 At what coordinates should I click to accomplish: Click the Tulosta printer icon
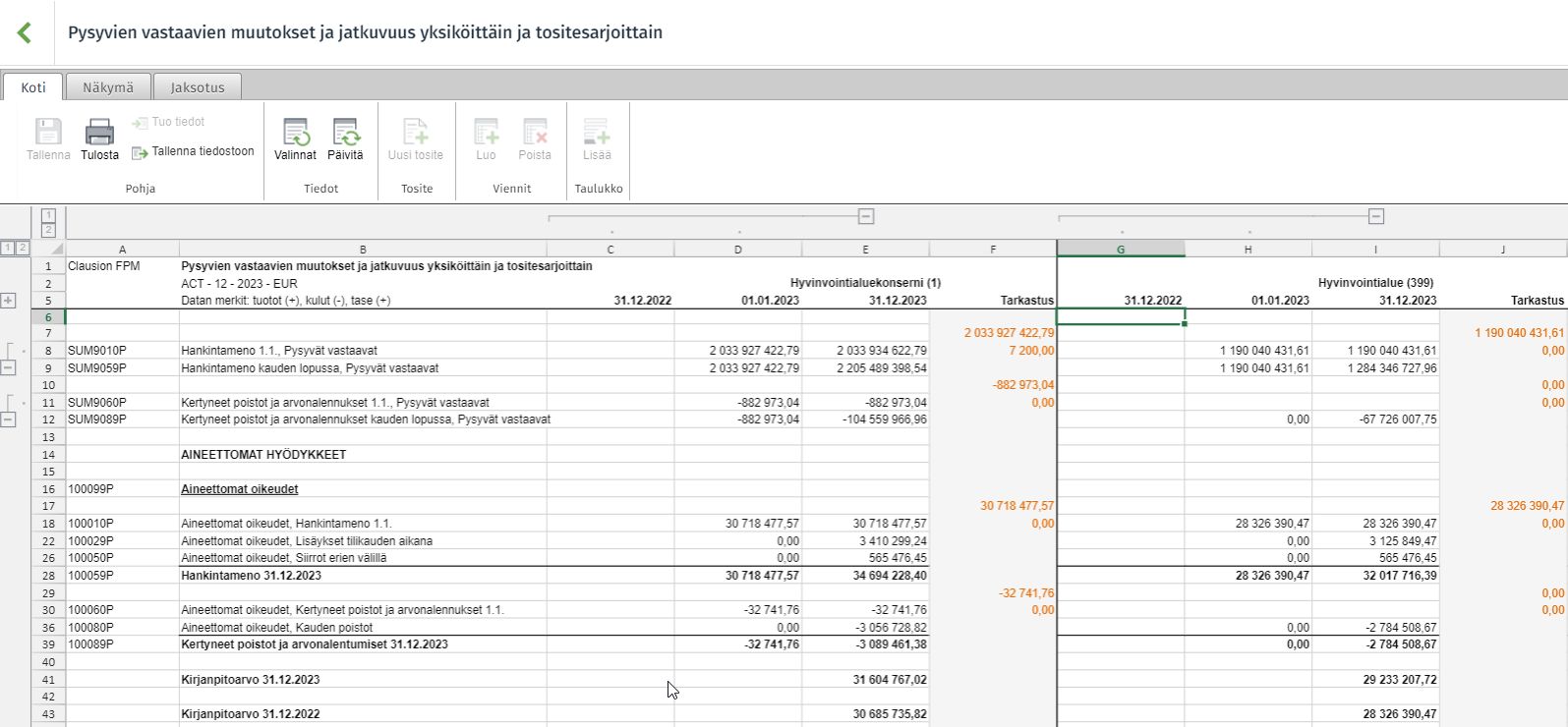coord(99,132)
